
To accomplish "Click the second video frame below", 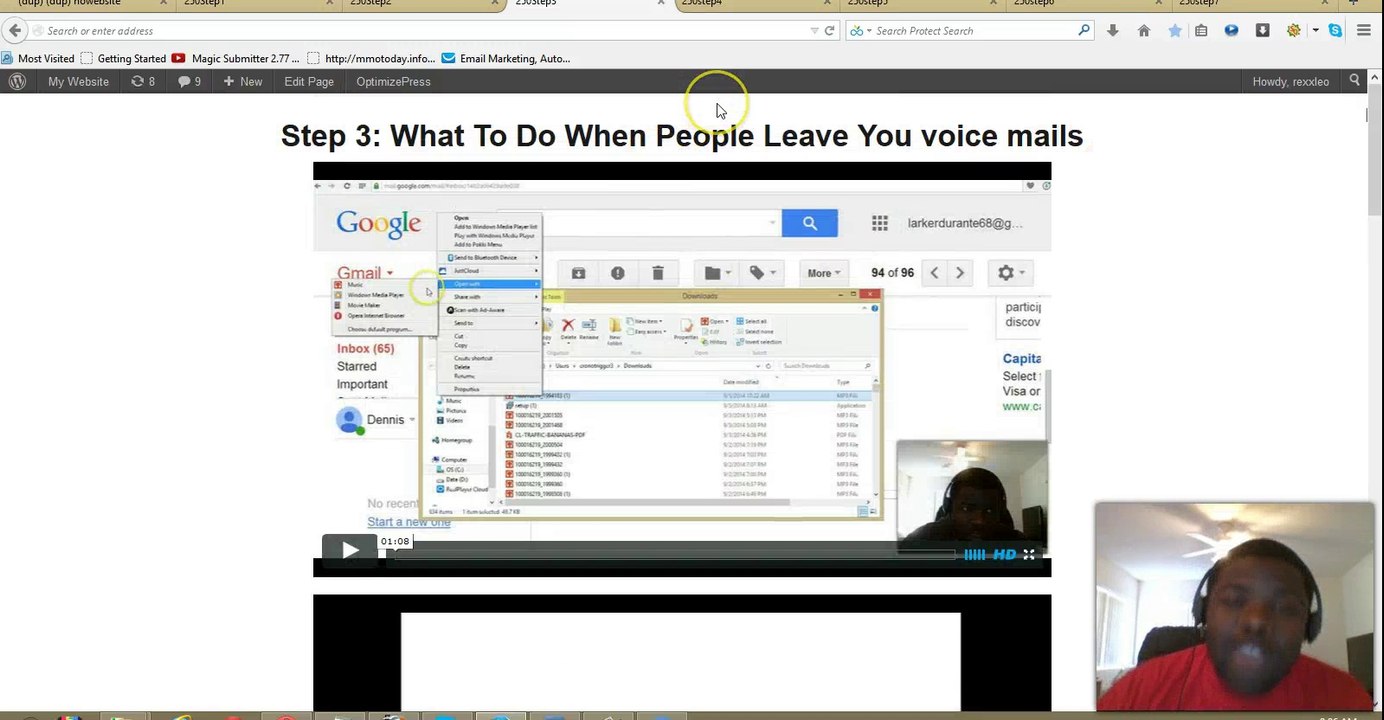I will pos(682,652).
